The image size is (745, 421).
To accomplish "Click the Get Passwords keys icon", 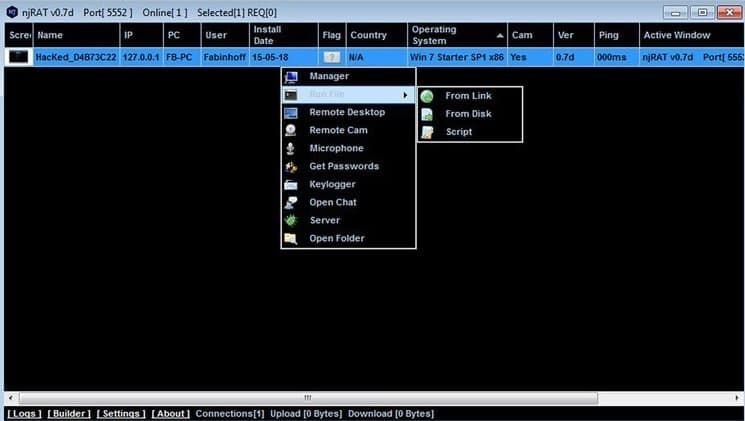I will pos(291,166).
